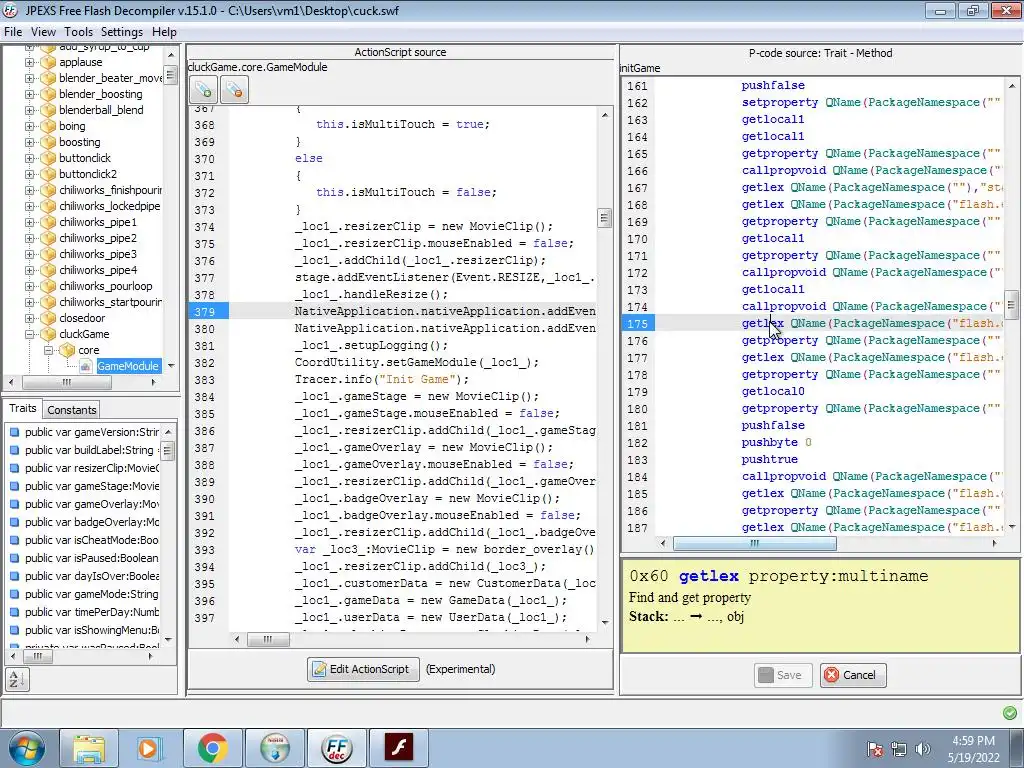This screenshot has height=768, width=1024.
Task: Click the Cancel button red icon
Action: (x=831, y=675)
